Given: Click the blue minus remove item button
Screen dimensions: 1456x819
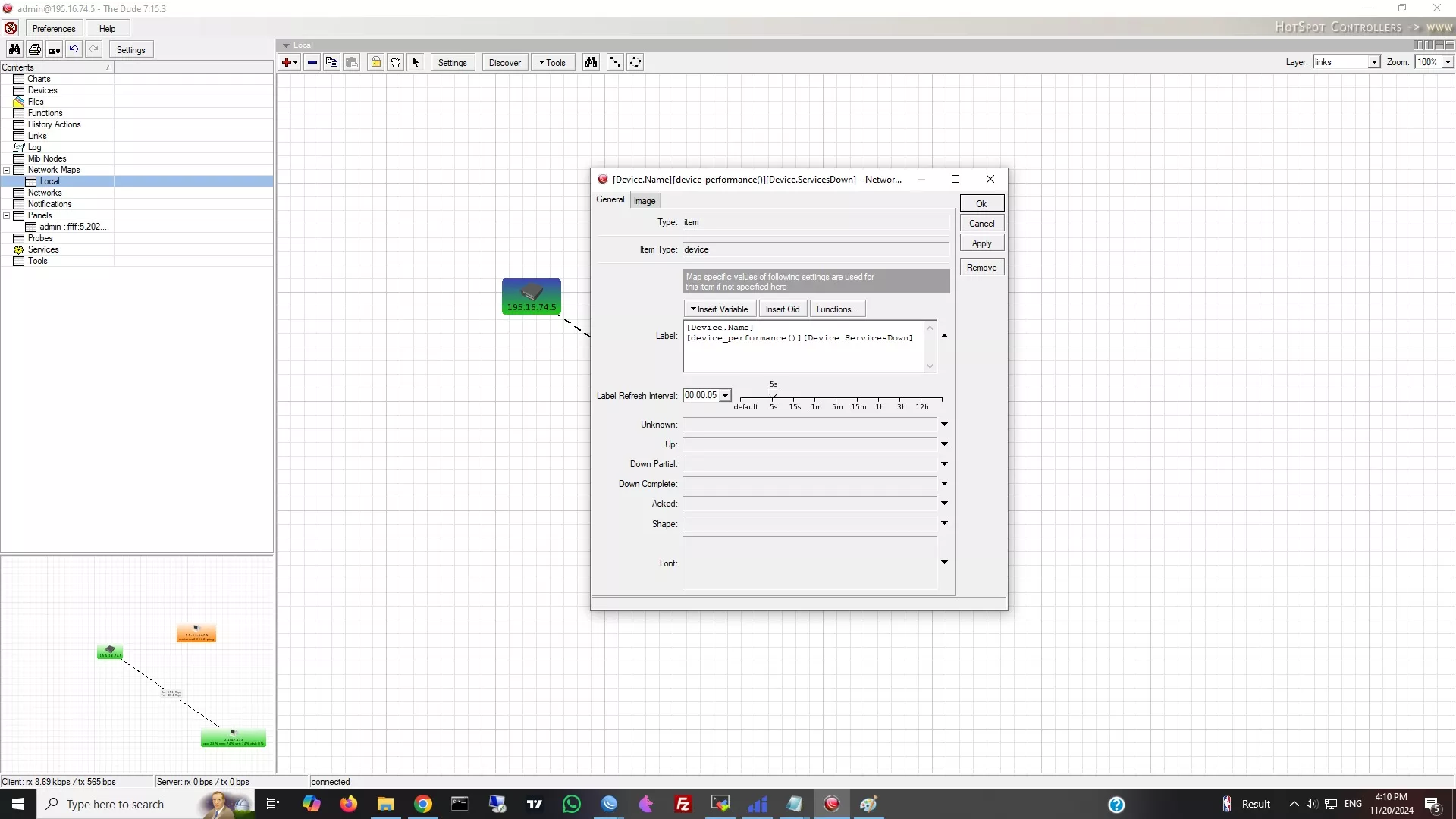Looking at the screenshot, I should pyautogui.click(x=312, y=62).
